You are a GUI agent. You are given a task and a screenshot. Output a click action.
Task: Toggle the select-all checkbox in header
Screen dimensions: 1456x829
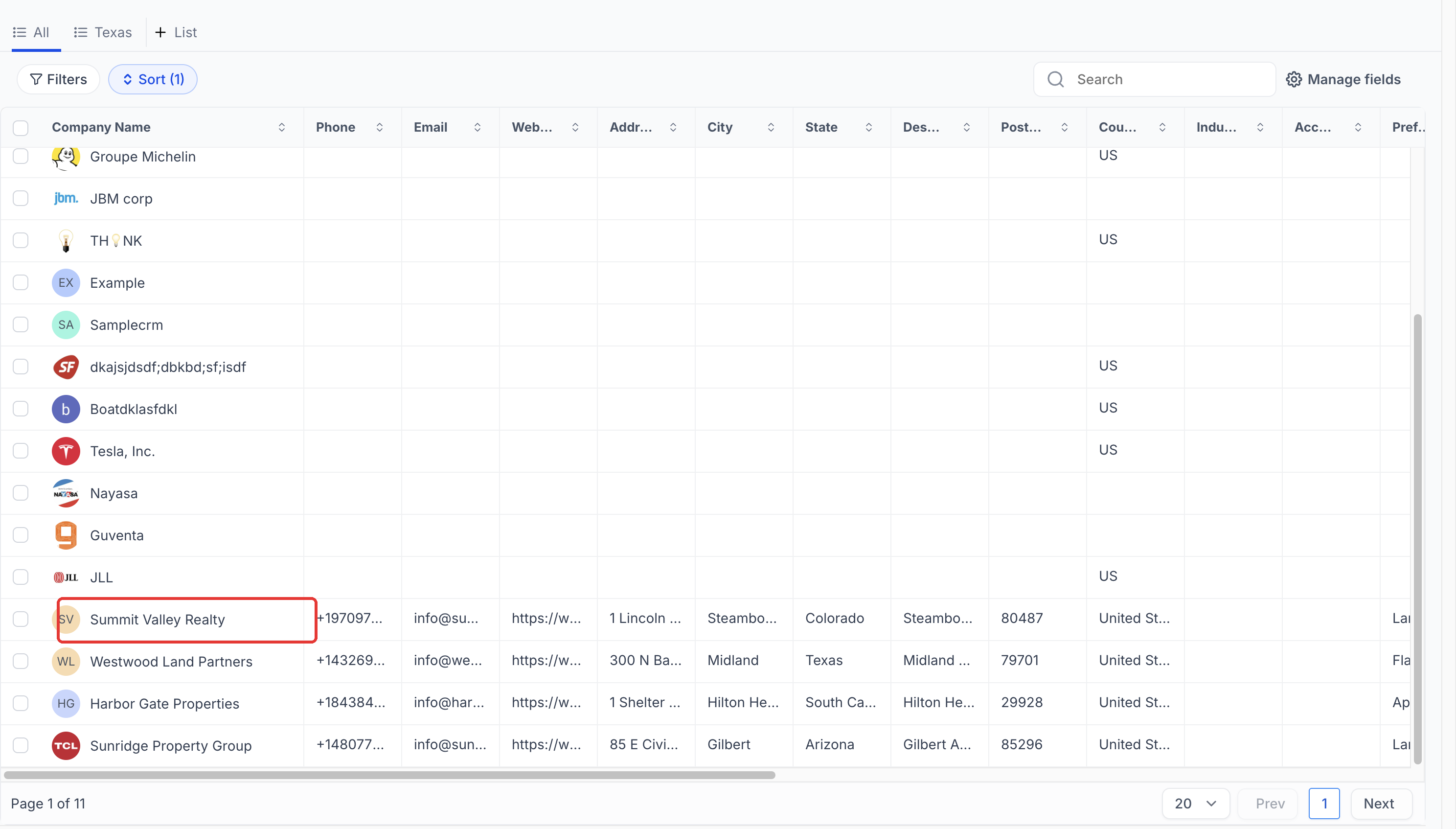pos(21,128)
